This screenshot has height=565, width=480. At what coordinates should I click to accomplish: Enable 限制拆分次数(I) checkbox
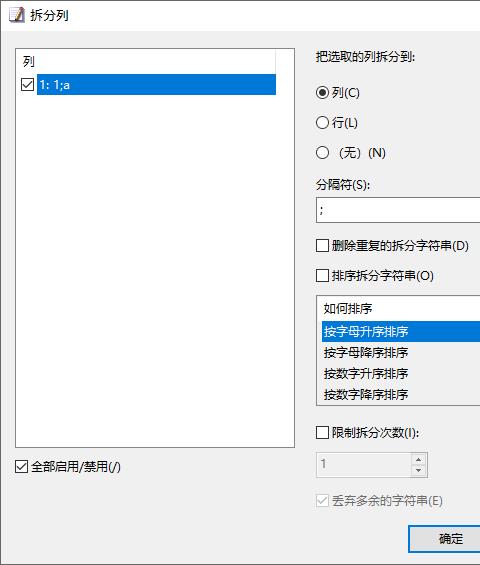click(322, 432)
